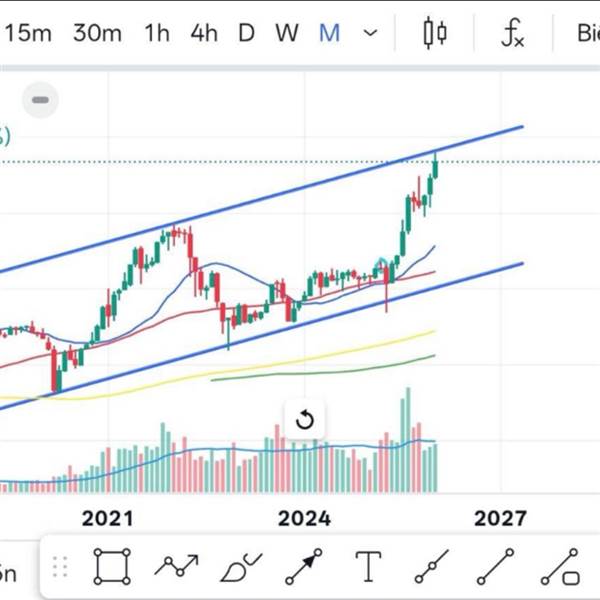Collapse the indicator legend with minus button
The image size is (600, 600).
41,100
